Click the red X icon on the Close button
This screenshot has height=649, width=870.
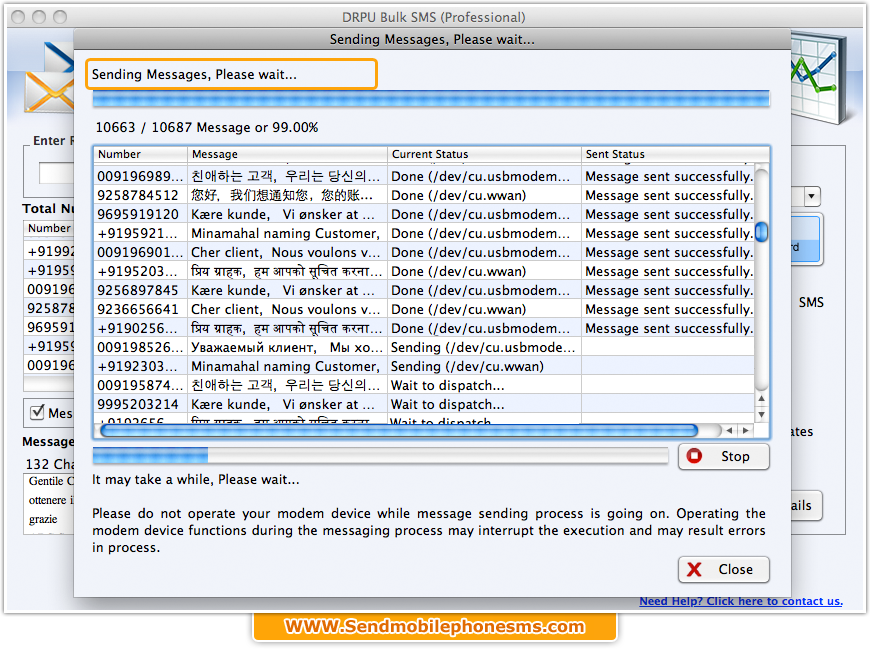[694, 570]
